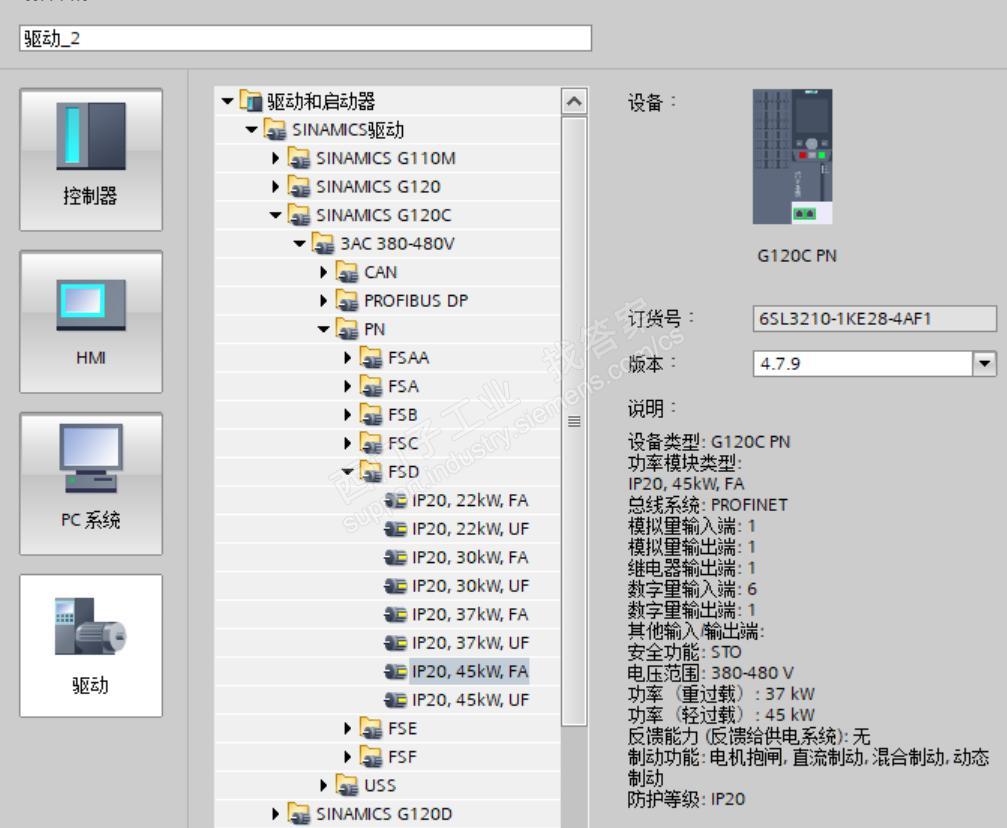Click the FSC folder icon
Screen dimensions: 1007x828
pyautogui.click(x=371, y=443)
